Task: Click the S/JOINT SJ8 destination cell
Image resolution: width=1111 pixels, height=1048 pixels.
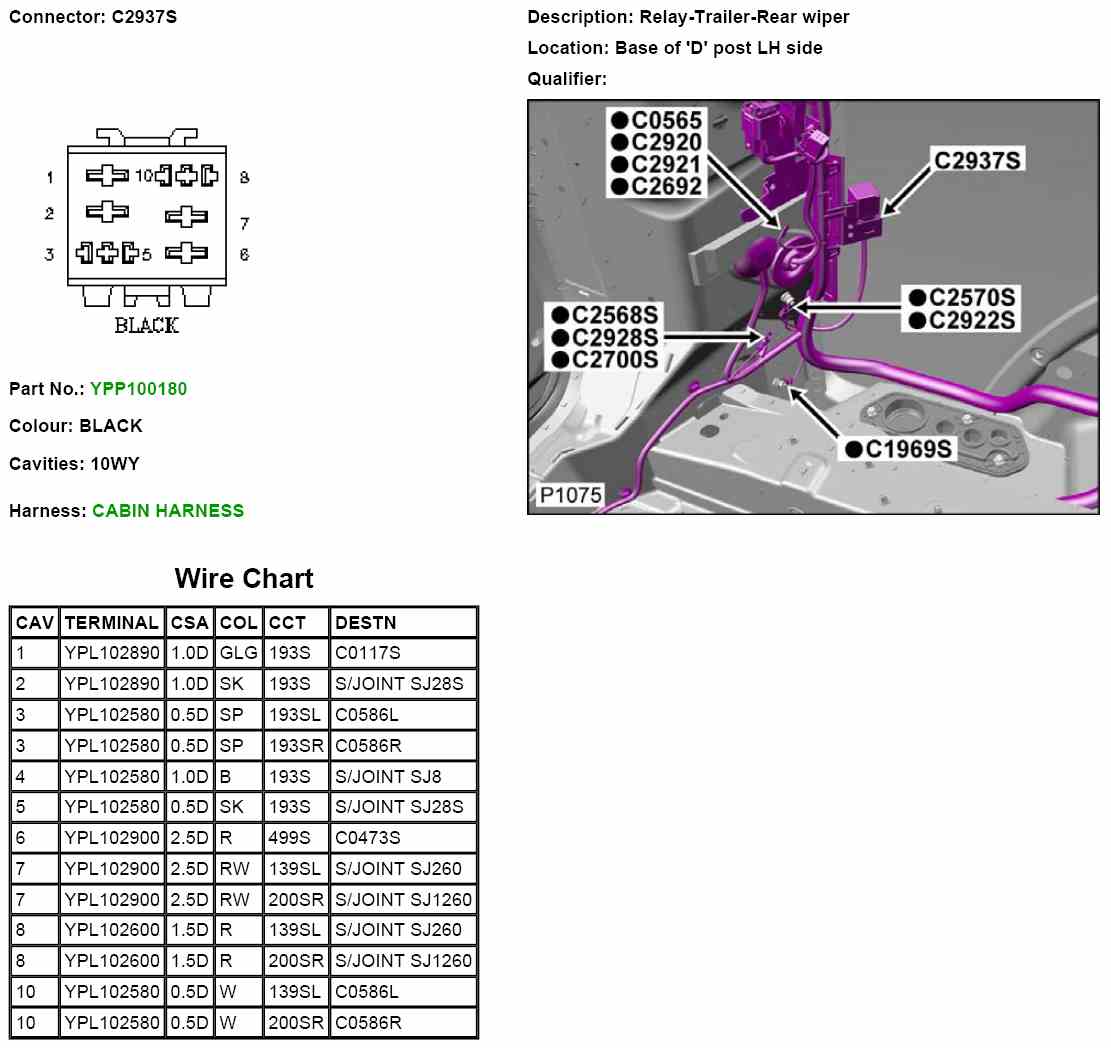Action: (x=388, y=777)
